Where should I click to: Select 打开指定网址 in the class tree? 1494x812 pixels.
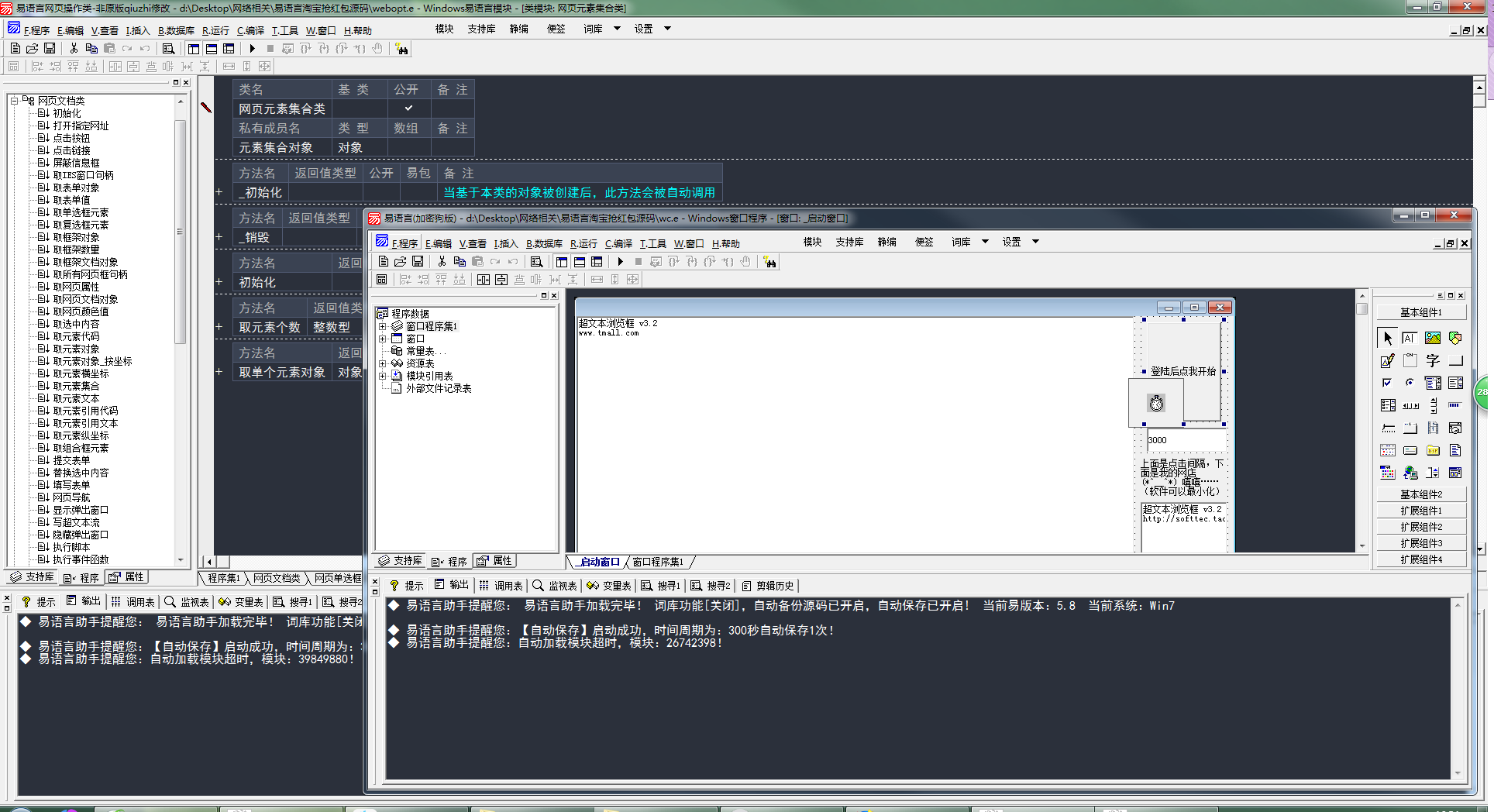pyautogui.click(x=81, y=126)
